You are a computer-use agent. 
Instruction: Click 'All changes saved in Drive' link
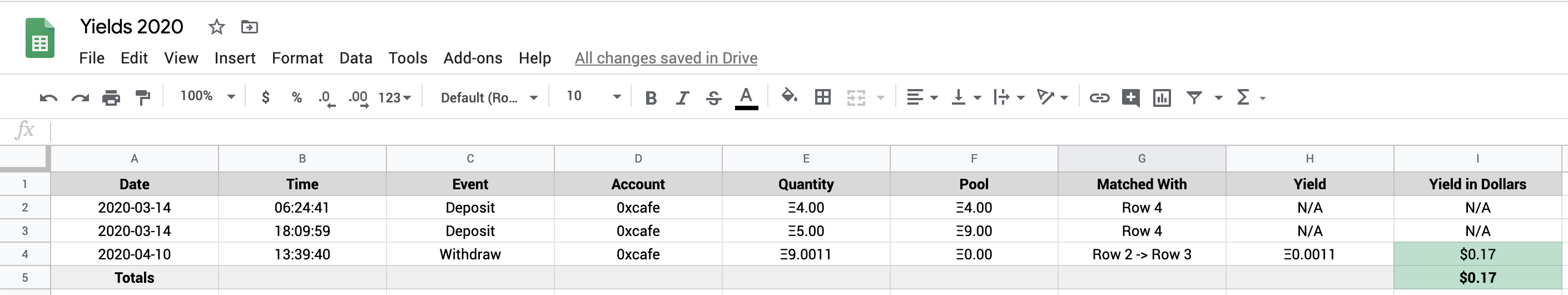click(666, 58)
